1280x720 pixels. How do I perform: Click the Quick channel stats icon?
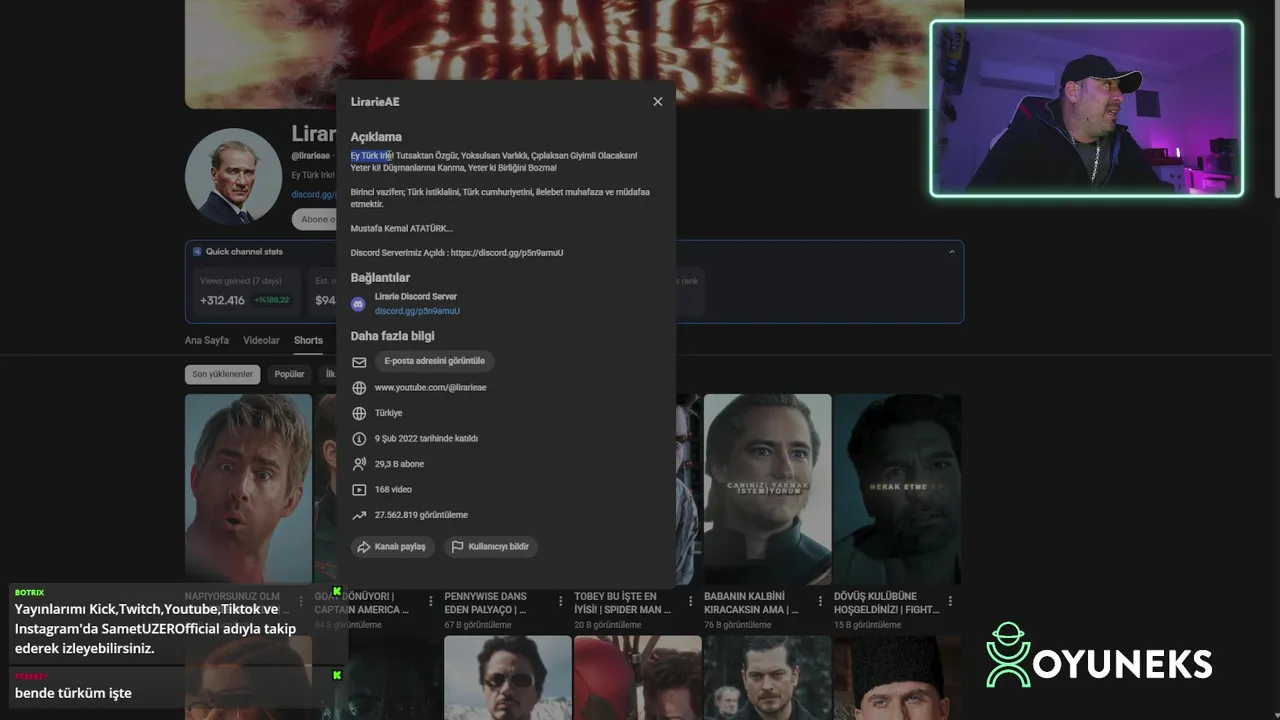point(197,252)
